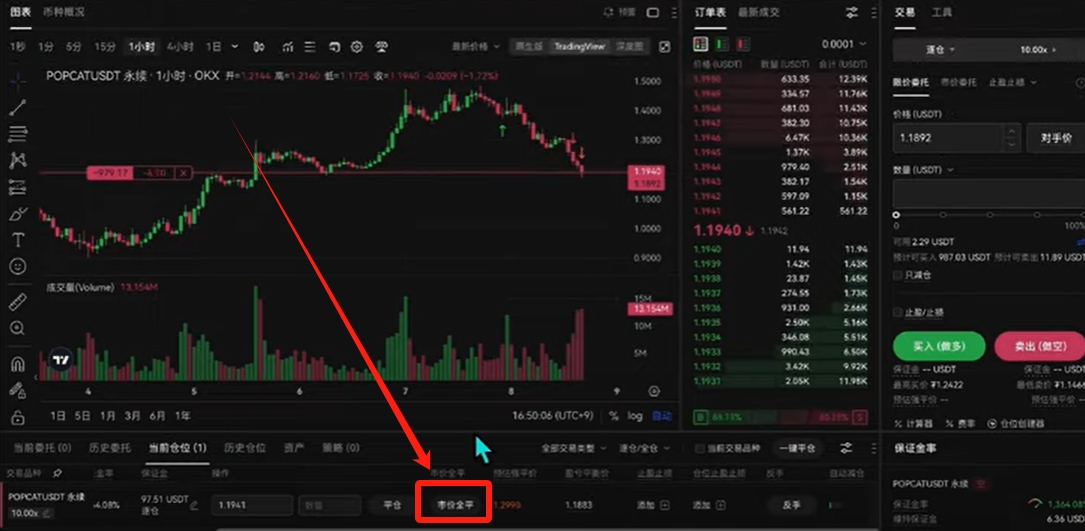Image resolution: width=1085 pixels, height=531 pixels.
Task: Toggle the magnet snap tool
Action: coord(19,363)
